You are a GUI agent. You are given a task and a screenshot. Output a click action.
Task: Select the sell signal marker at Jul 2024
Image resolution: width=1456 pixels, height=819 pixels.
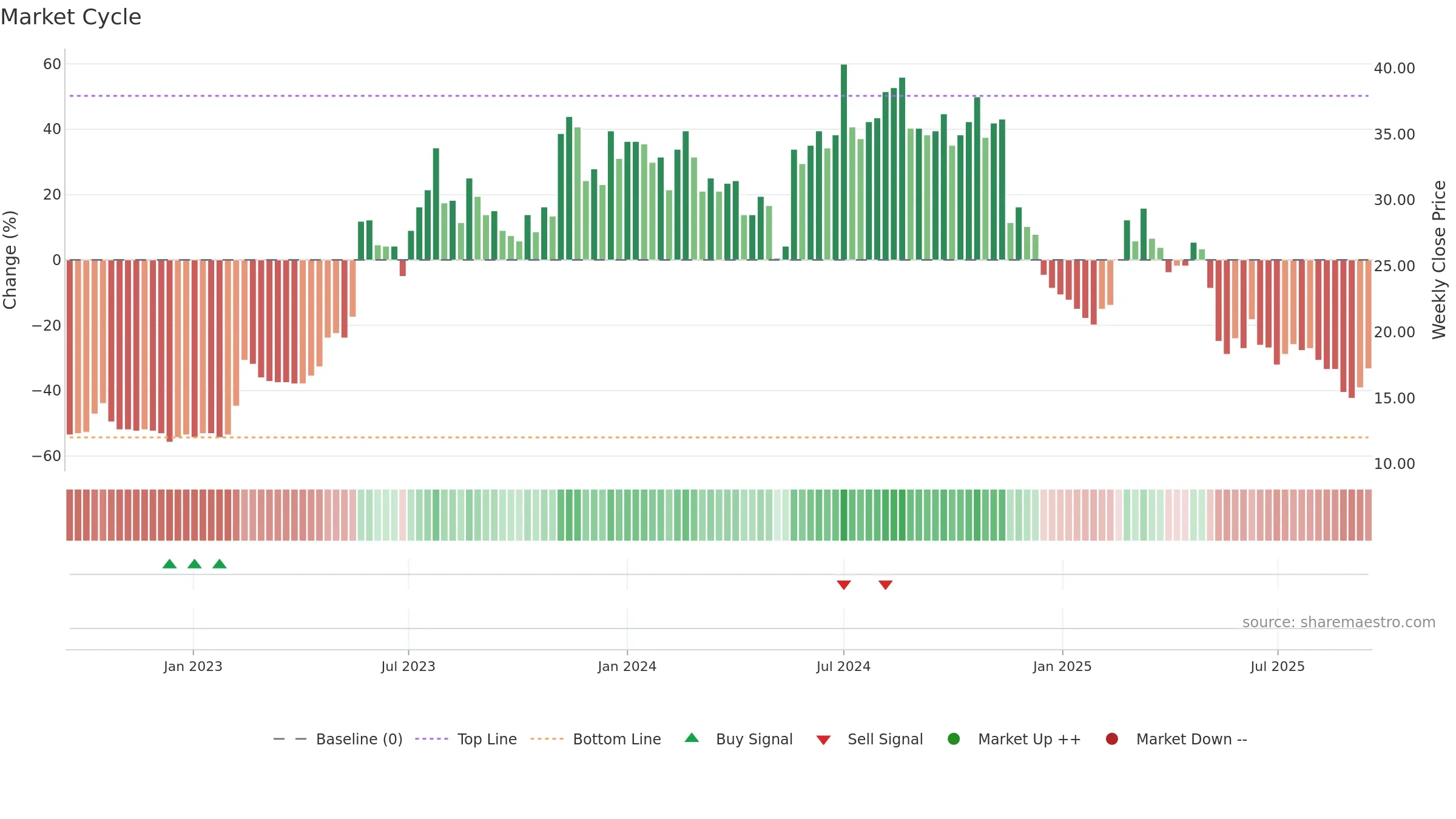tap(844, 585)
